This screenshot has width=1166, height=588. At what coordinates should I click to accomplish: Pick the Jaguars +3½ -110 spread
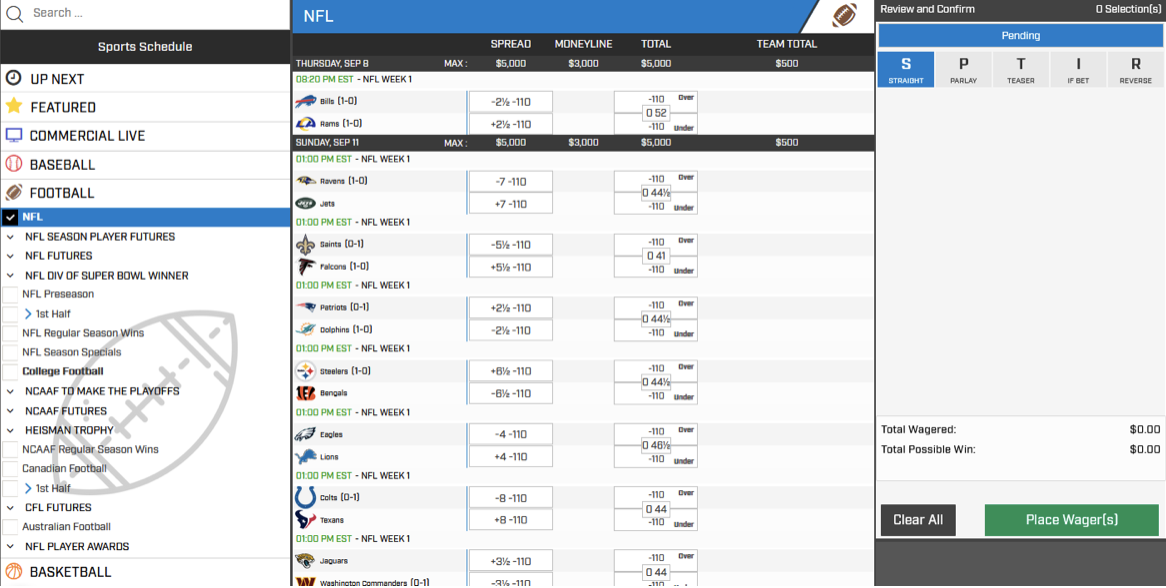point(511,560)
